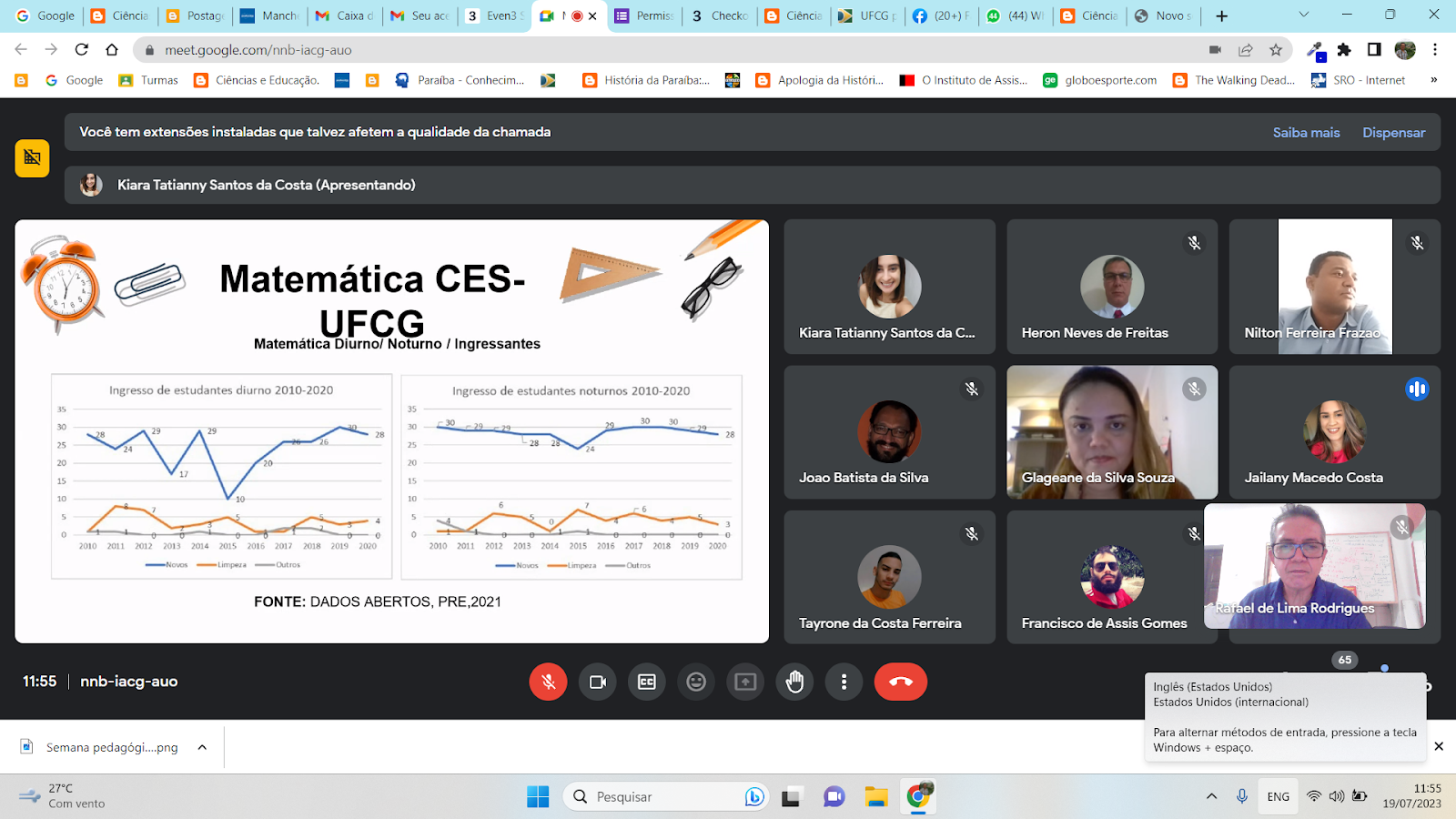Open the Turmas bookmark
Viewport: 1456px width, 819px height.
[149, 80]
